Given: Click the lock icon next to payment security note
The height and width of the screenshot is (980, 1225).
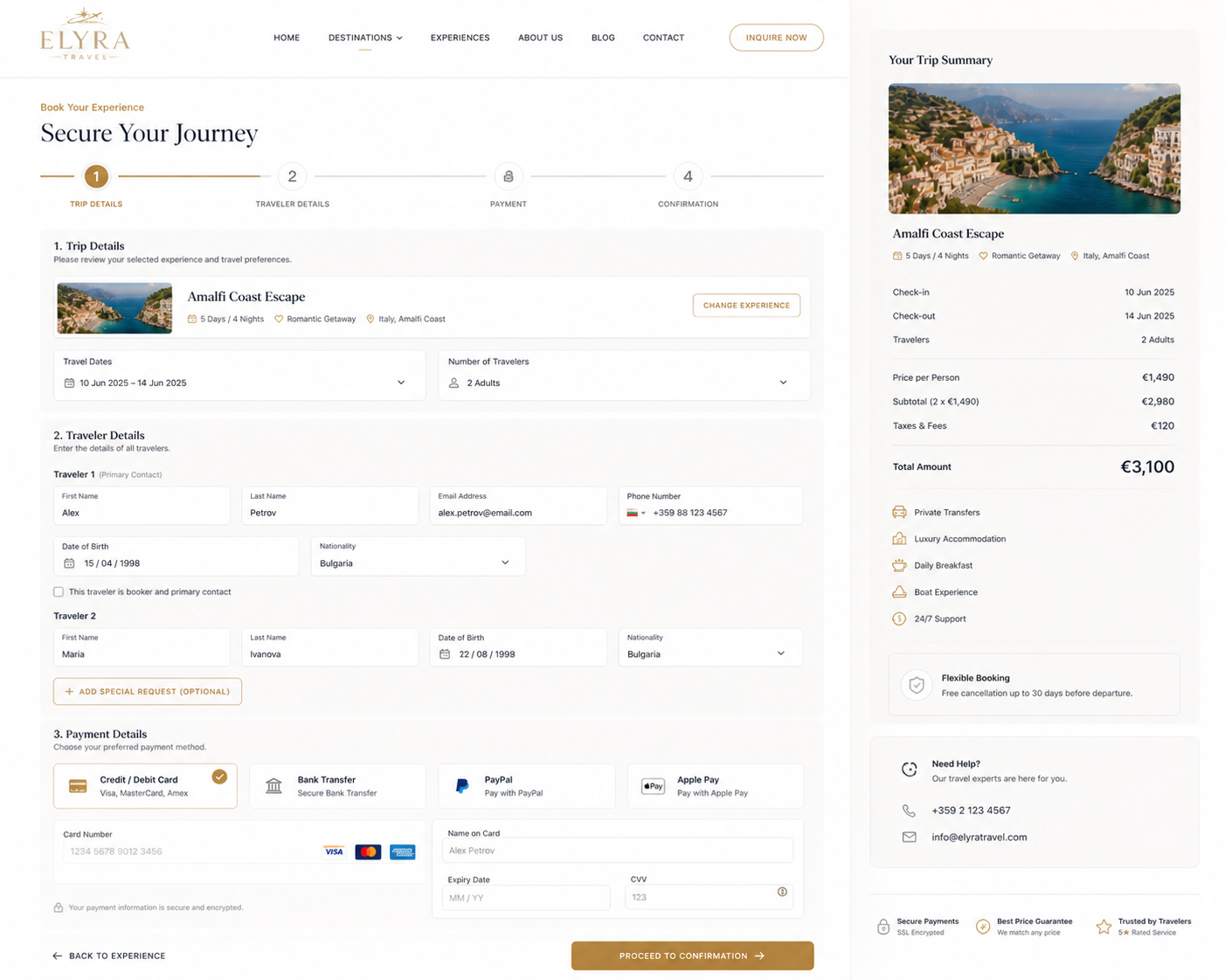Looking at the screenshot, I should click(59, 908).
